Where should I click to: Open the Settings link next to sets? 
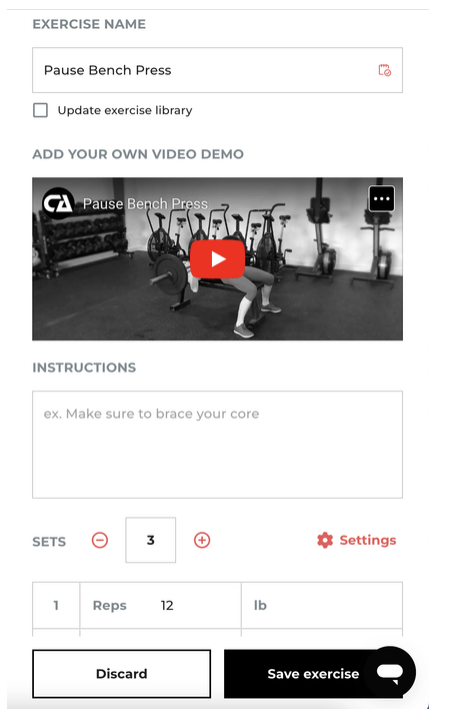[356, 540]
